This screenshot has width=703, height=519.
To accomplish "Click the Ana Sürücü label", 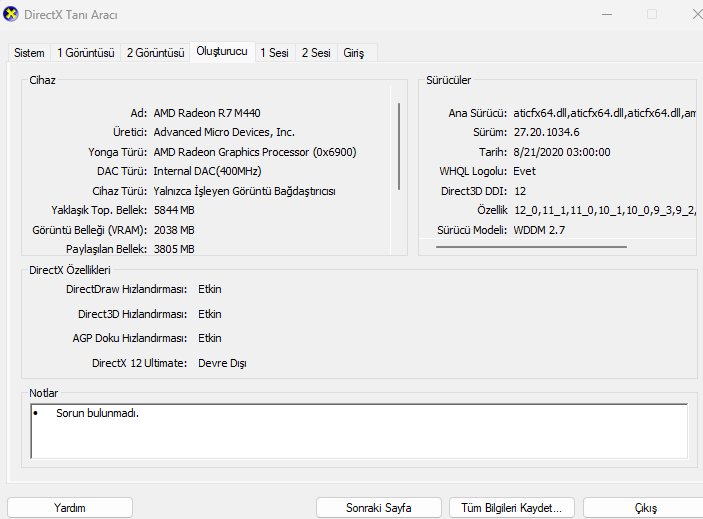I will pyautogui.click(x=478, y=113).
